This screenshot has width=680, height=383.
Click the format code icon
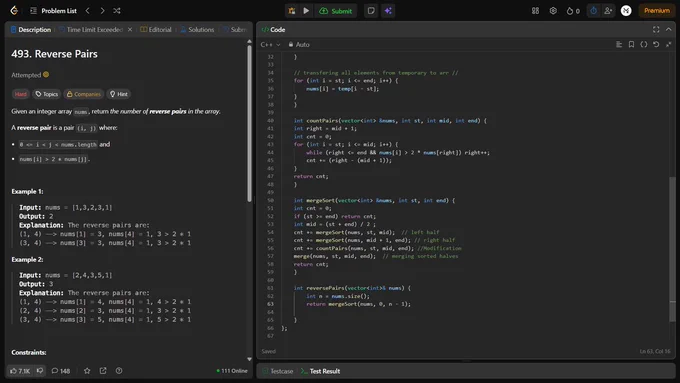tap(619, 44)
